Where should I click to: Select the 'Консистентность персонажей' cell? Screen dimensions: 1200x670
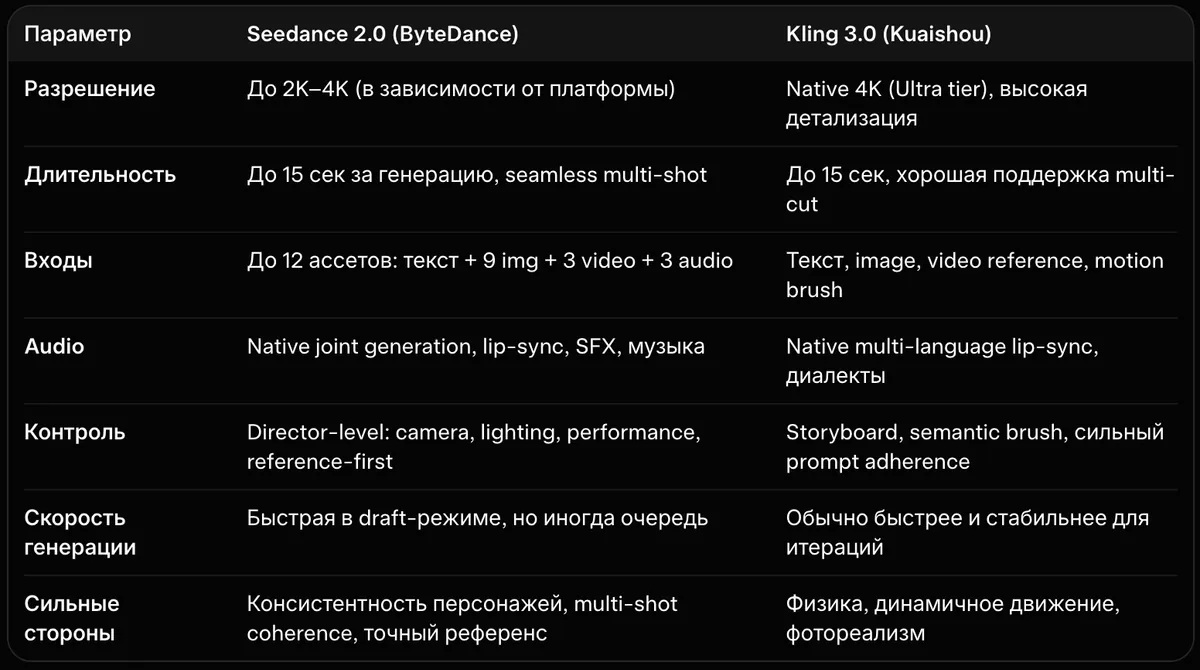tap(462, 619)
